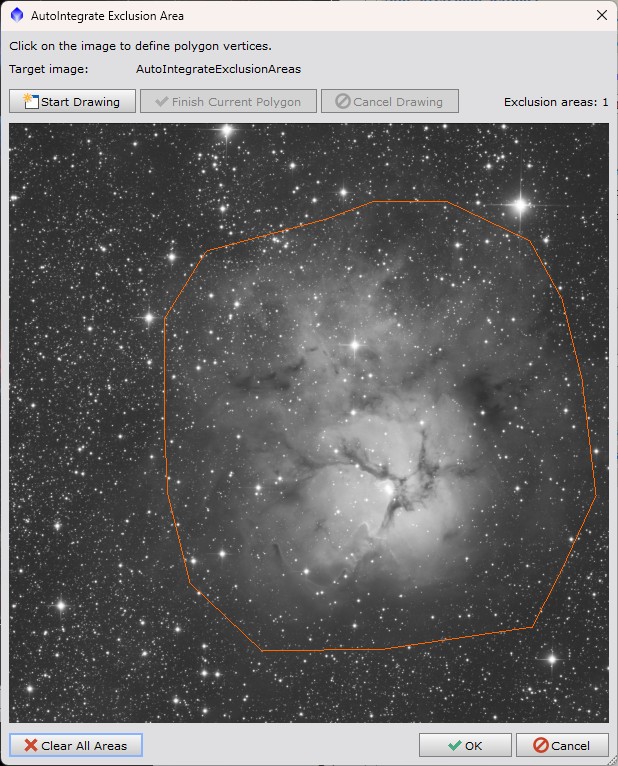The width and height of the screenshot is (618, 766).
Task: Confirm the dialog with OK
Action: (465, 745)
